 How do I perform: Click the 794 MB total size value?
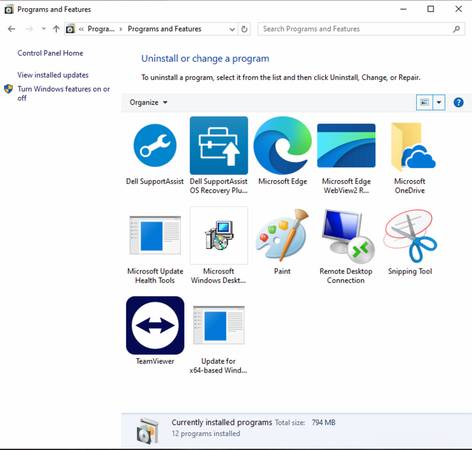[323, 423]
